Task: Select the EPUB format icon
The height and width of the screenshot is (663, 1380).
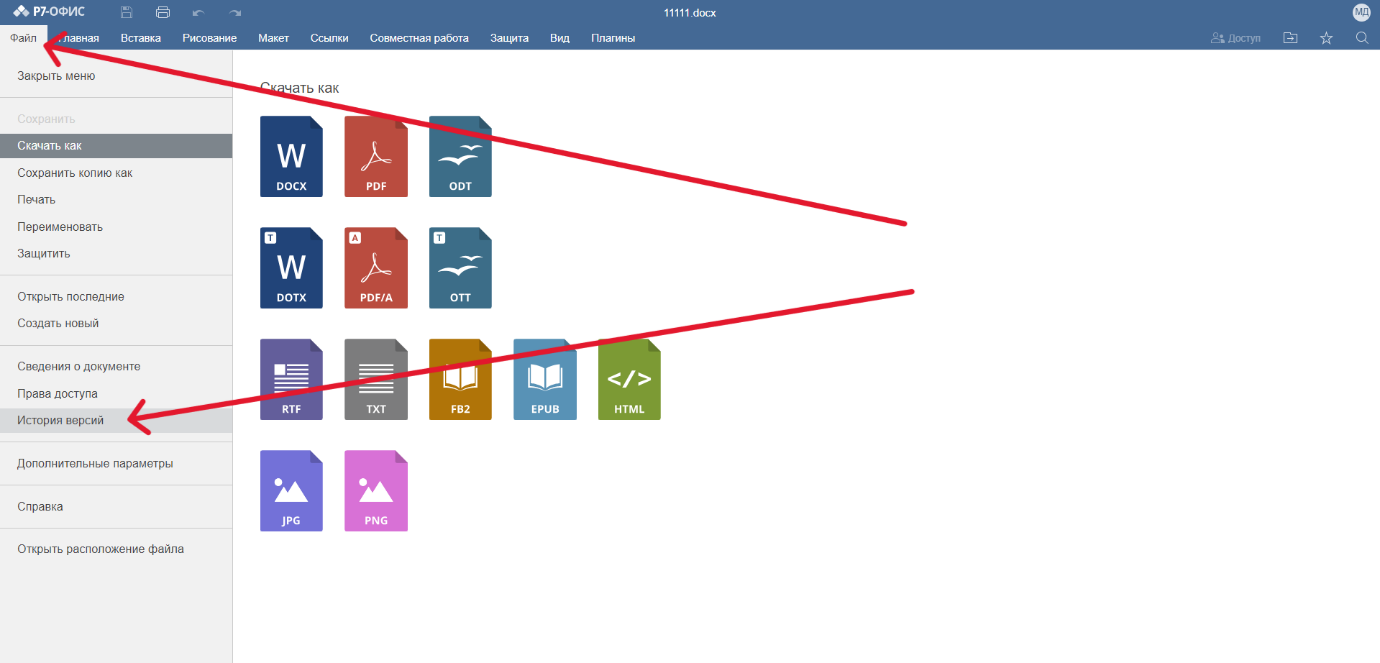Action: 545,379
